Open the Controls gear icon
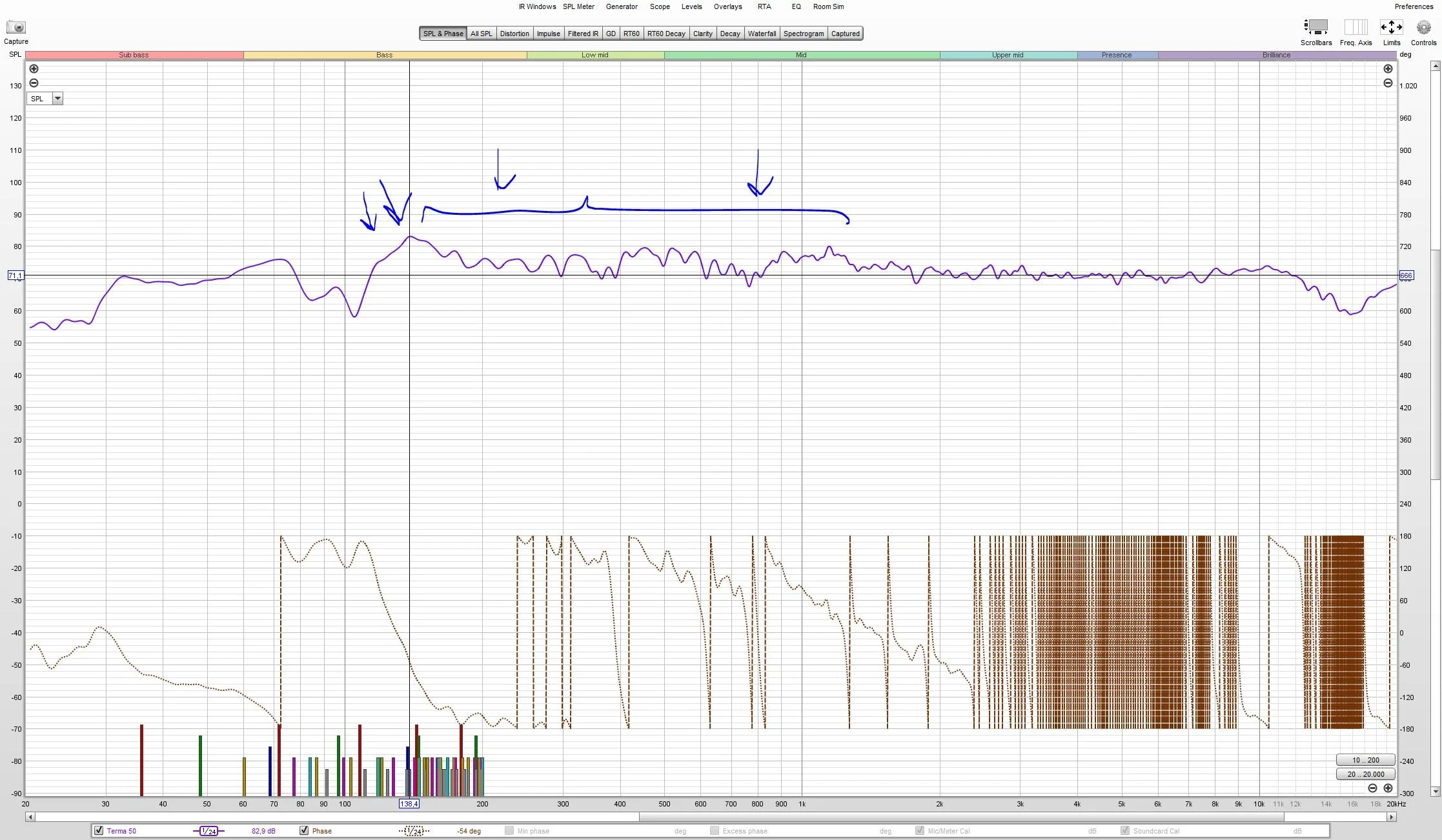Viewport: 1442px width, 840px height. (1423, 27)
